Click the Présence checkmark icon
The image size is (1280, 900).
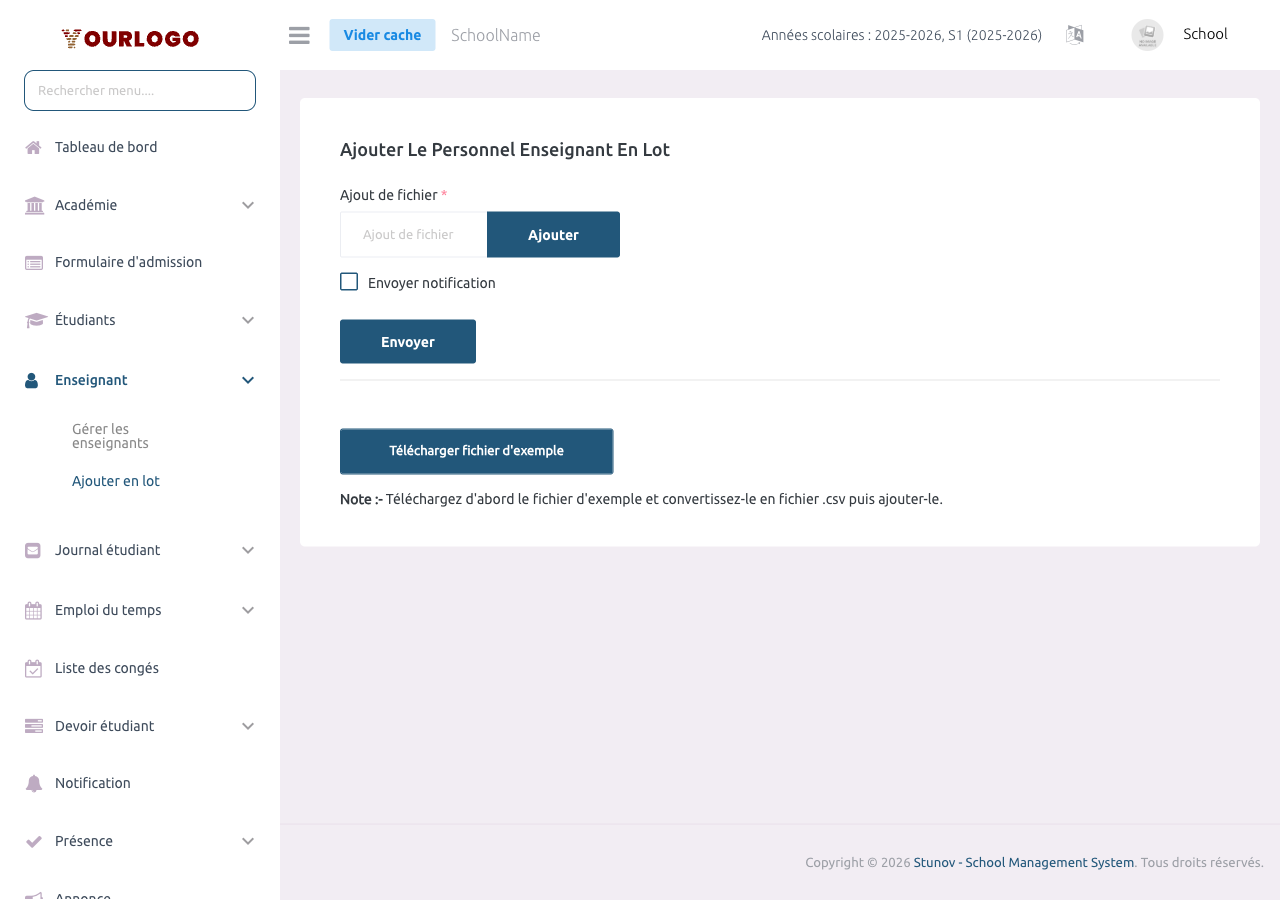(33, 840)
